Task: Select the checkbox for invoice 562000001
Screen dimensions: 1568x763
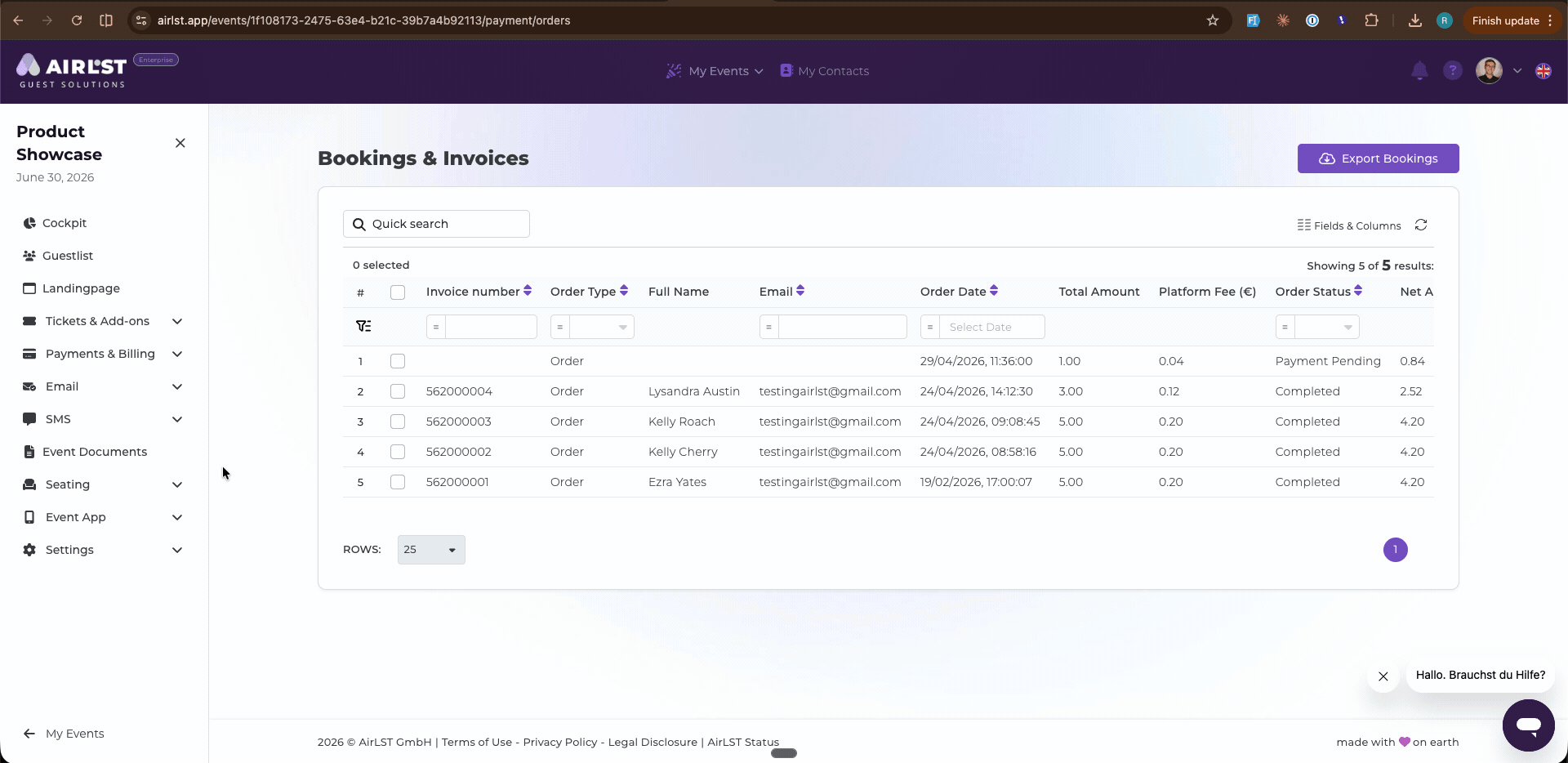Action: click(x=398, y=482)
